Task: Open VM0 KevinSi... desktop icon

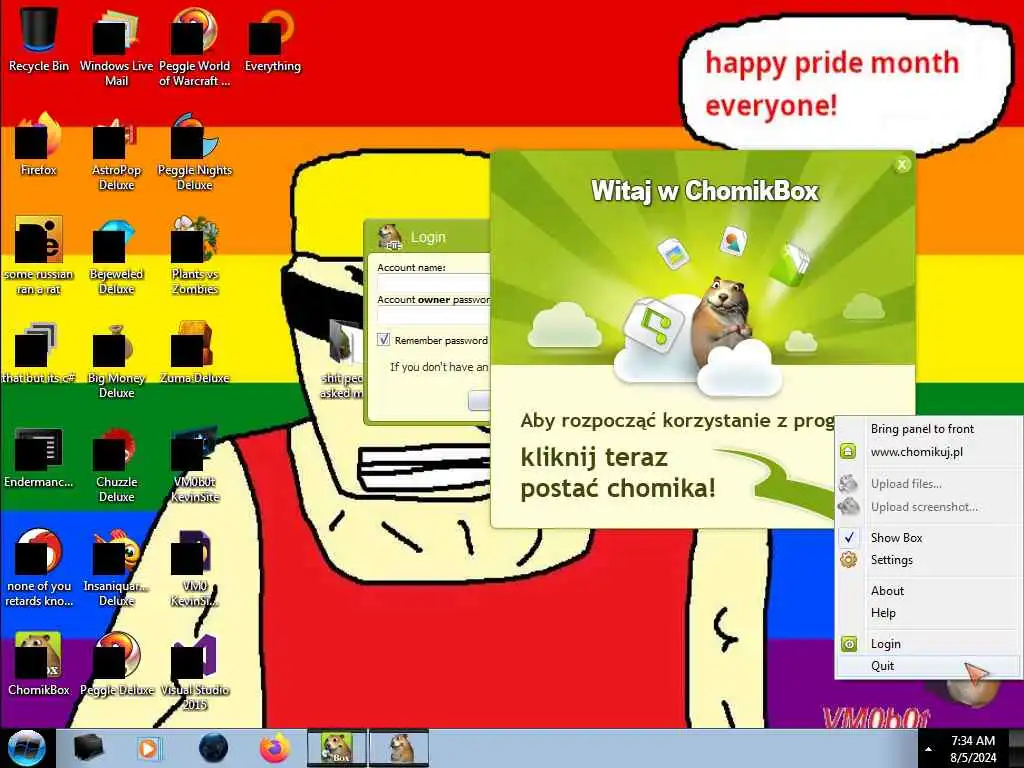Action: coord(194,568)
